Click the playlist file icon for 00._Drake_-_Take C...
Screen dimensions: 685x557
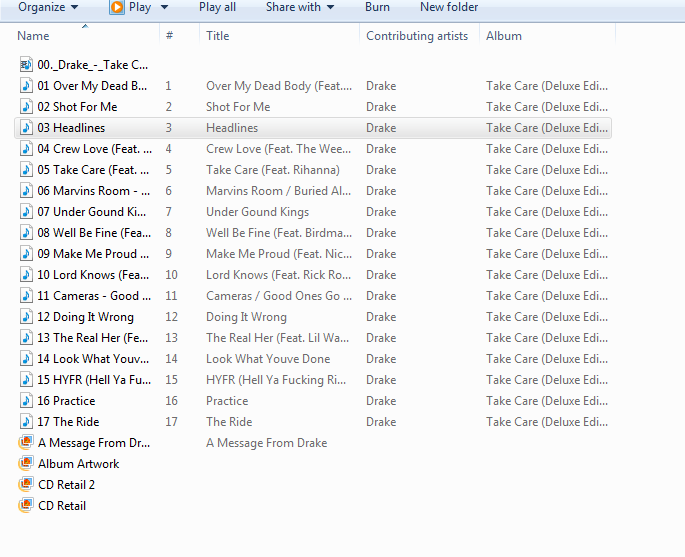26,65
